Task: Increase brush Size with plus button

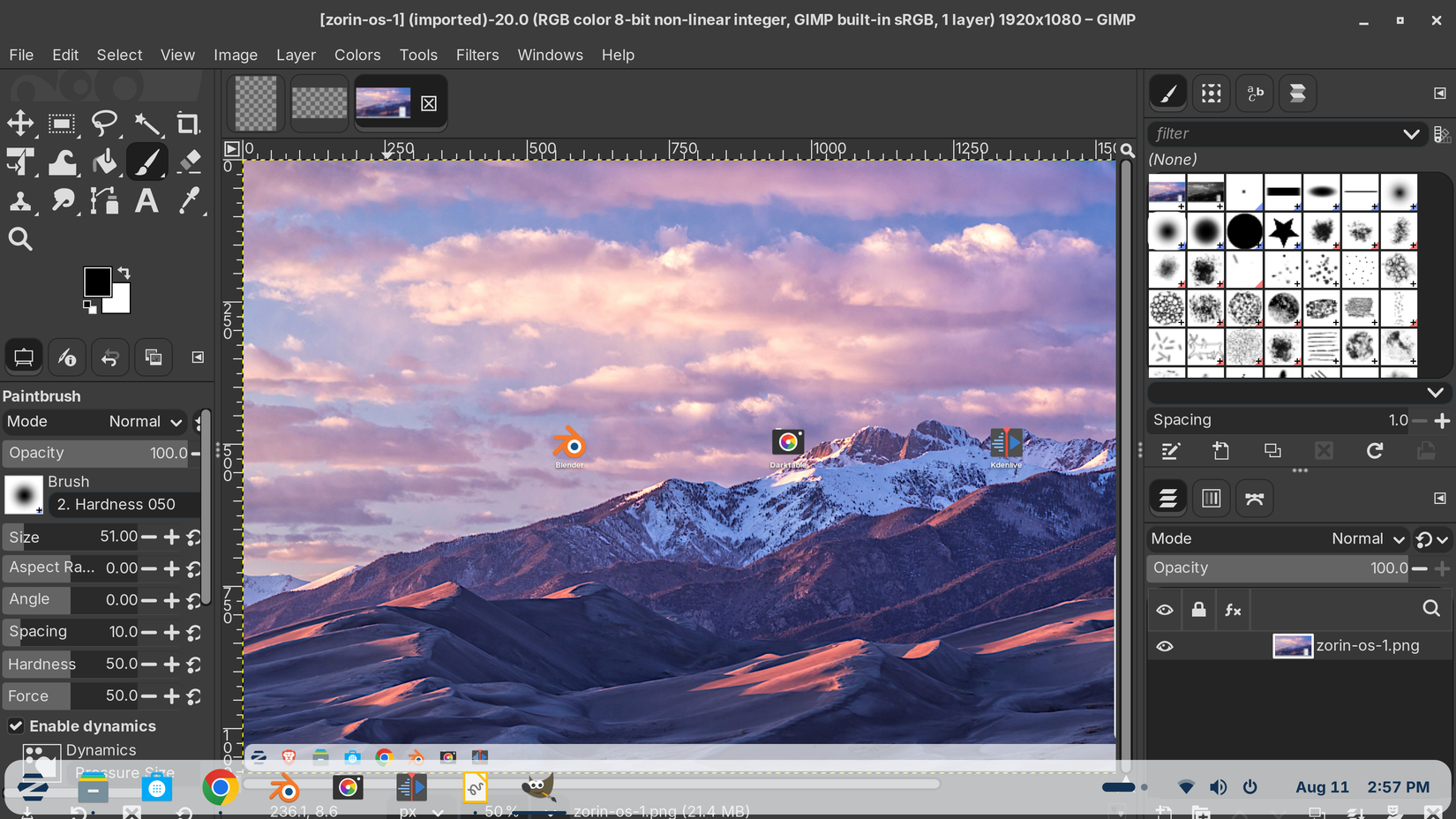Action: (x=172, y=537)
